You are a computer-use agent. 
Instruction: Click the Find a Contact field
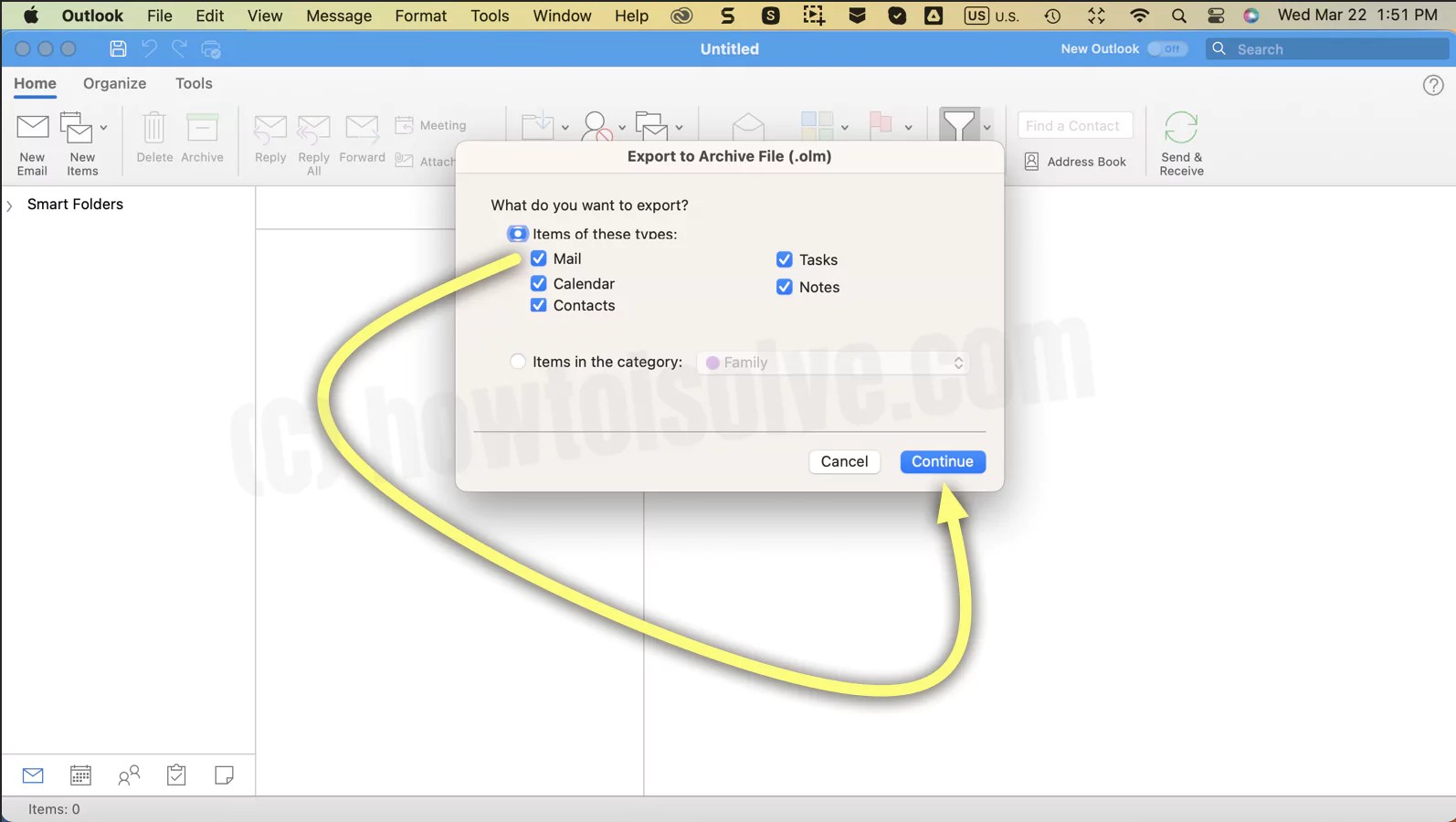click(x=1075, y=125)
